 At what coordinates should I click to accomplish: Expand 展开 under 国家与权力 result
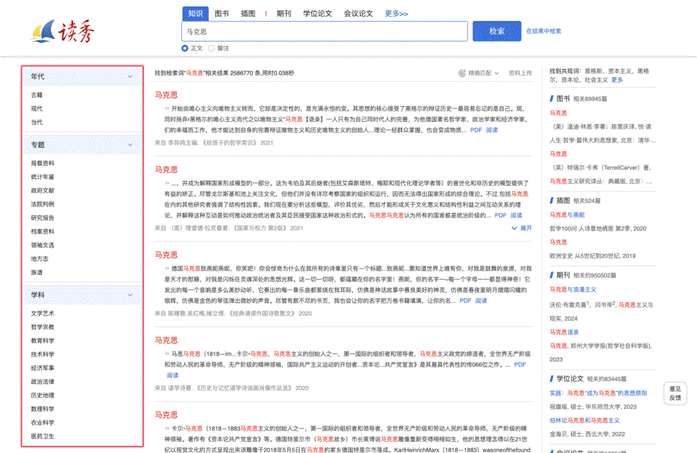[521, 228]
